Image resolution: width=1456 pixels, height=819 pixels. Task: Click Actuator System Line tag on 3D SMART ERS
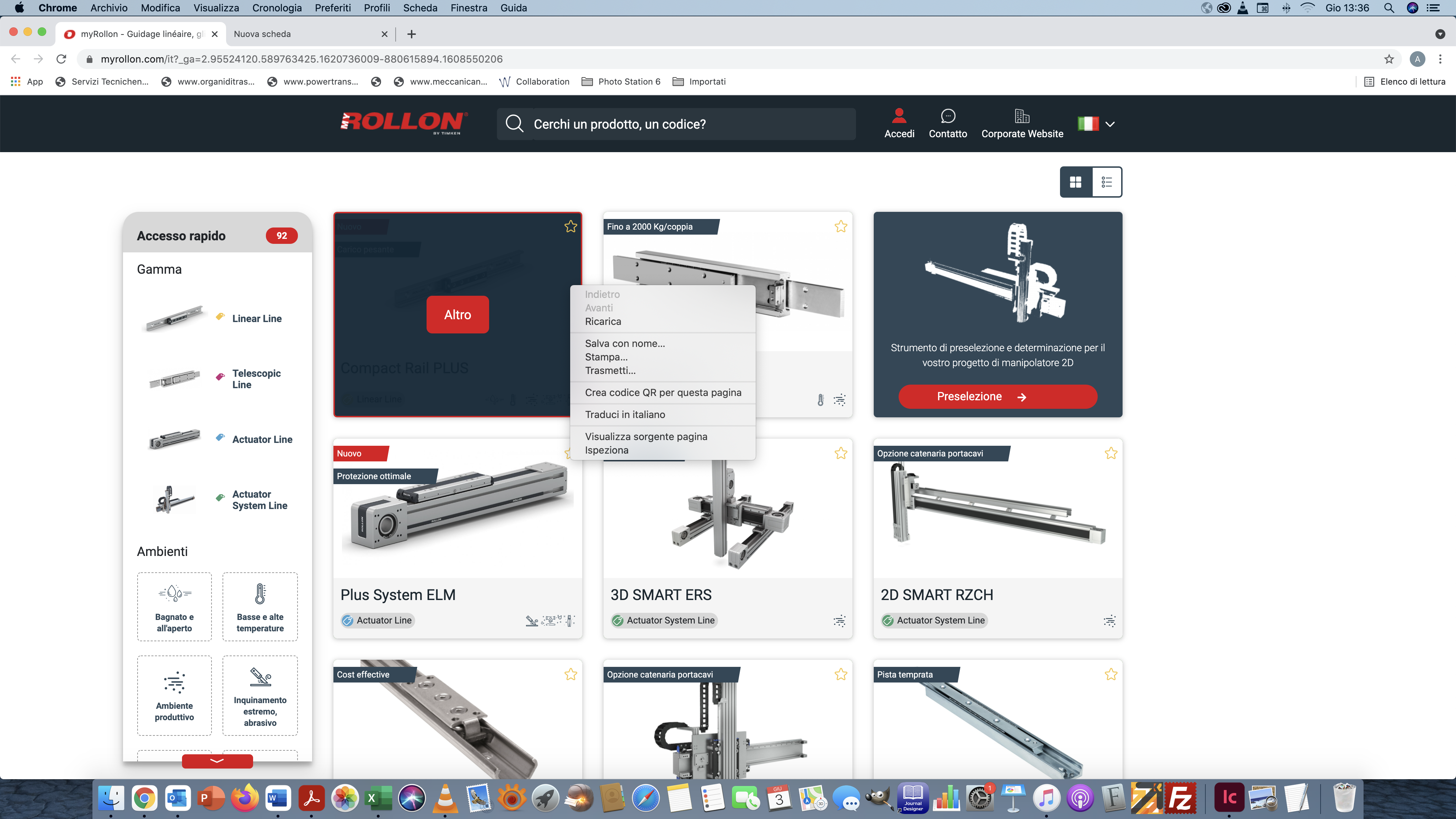coord(664,620)
